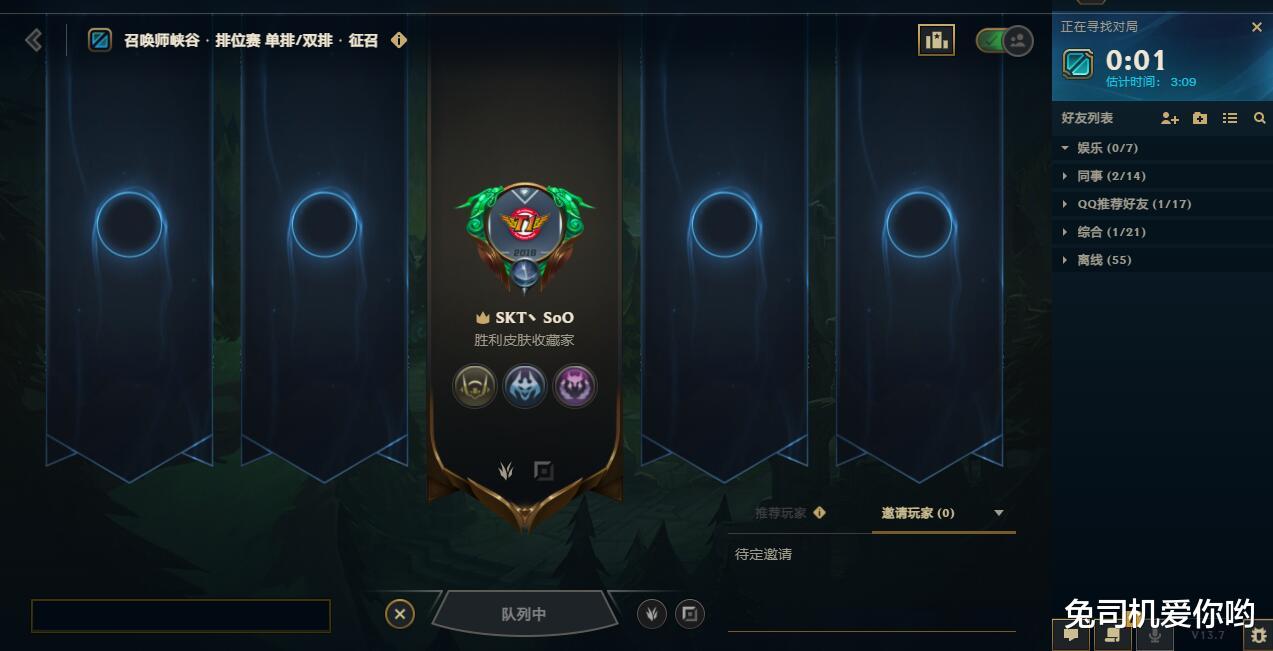Select the 邀请玩家 (0) tab
1273x651 pixels.
pos(918,513)
